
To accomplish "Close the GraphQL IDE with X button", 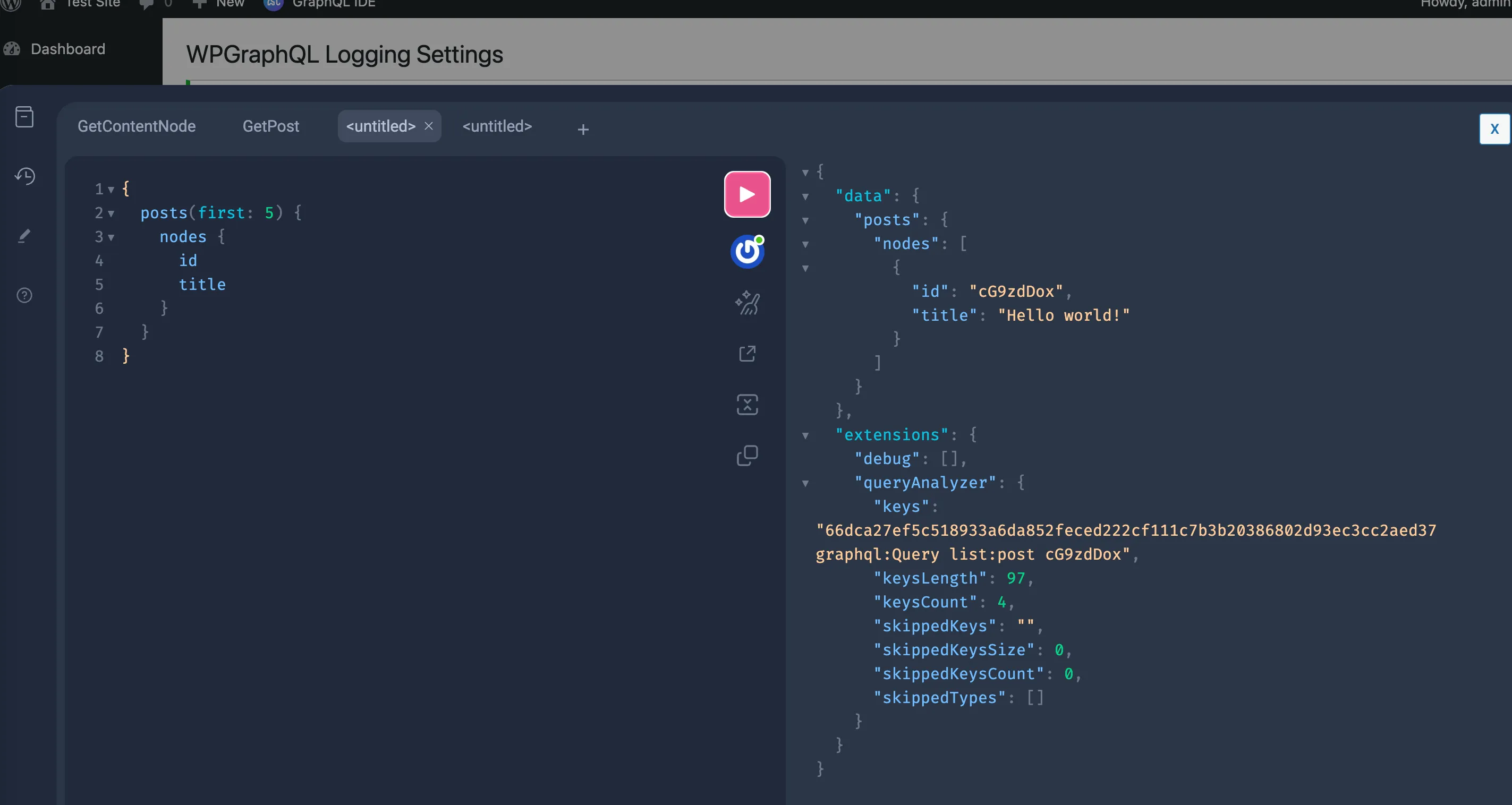I will click(1494, 129).
